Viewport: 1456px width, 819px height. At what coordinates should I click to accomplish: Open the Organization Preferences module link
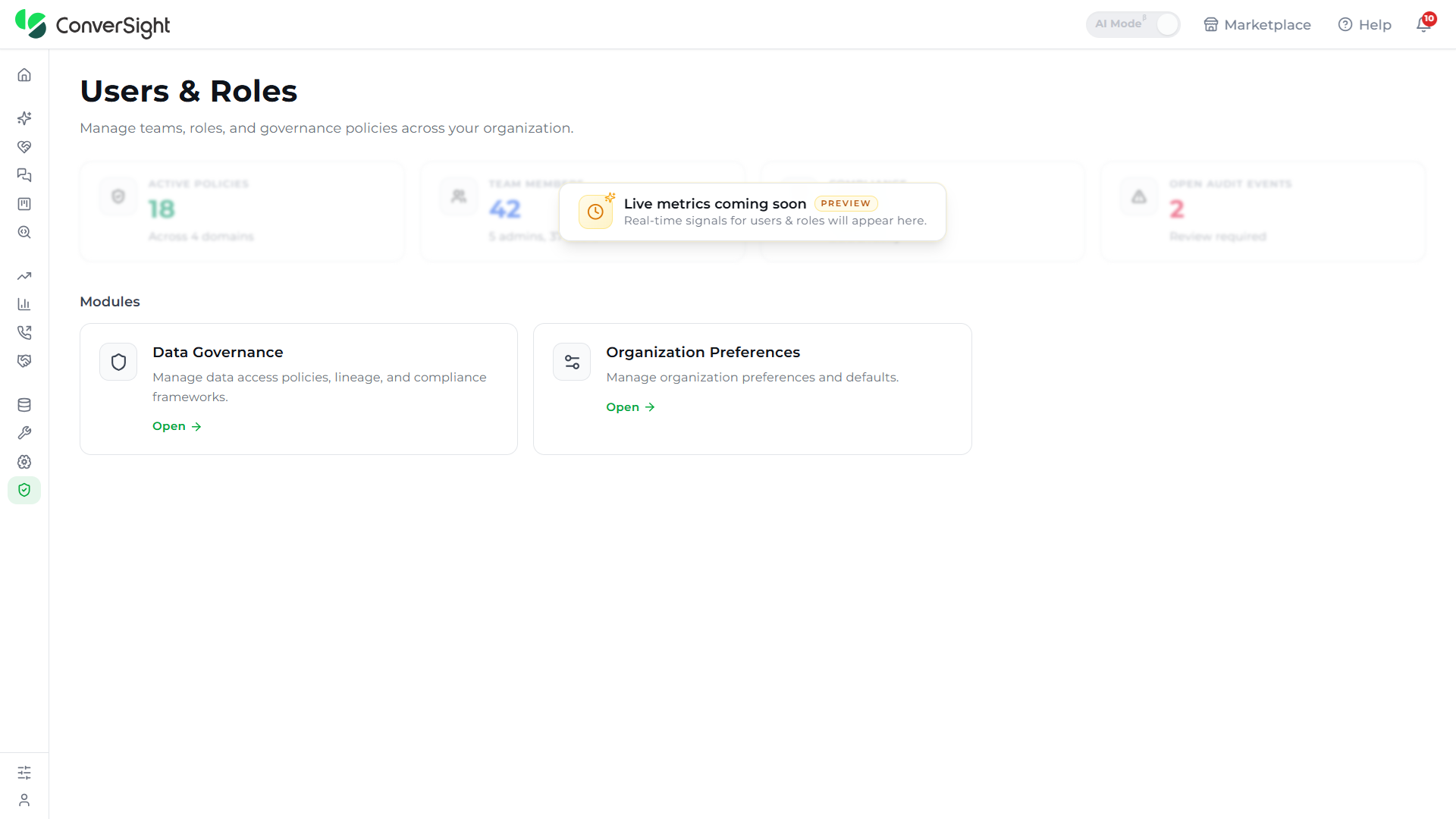point(630,407)
